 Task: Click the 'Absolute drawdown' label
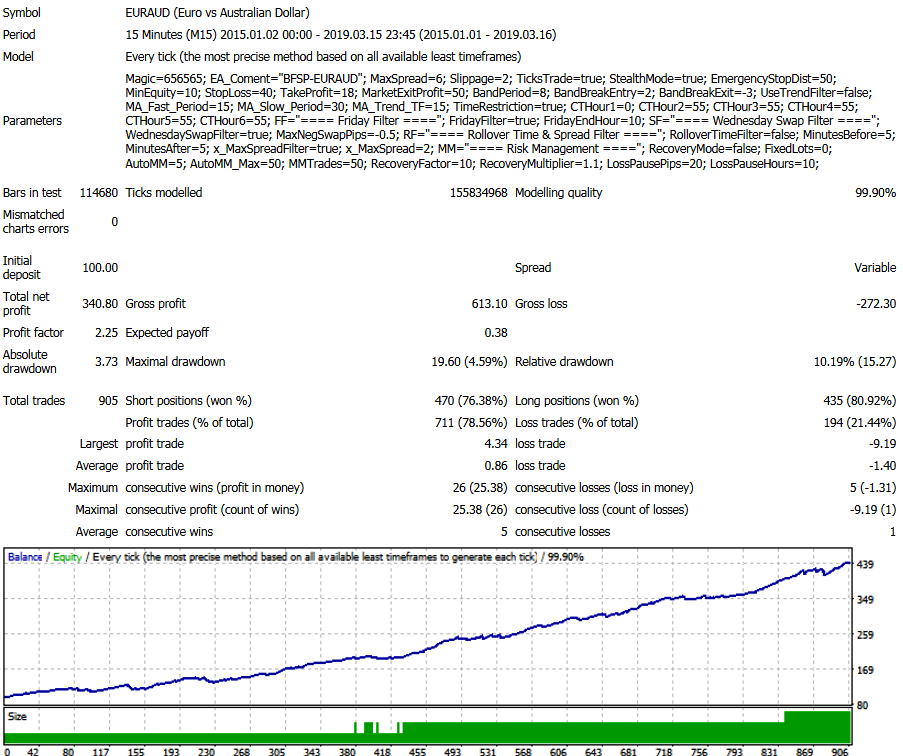(29, 362)
